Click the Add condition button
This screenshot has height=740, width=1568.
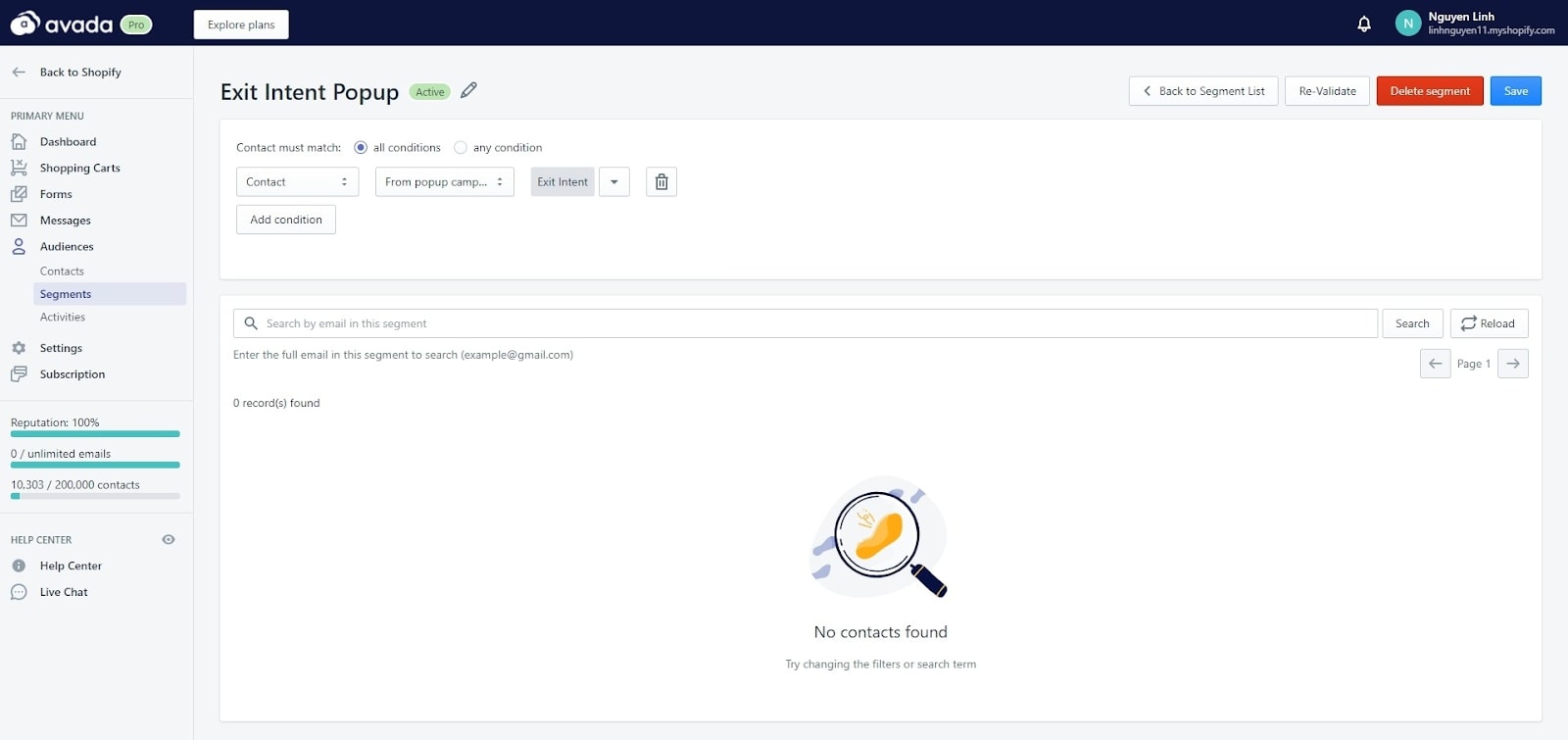click(x=286, y=220)
